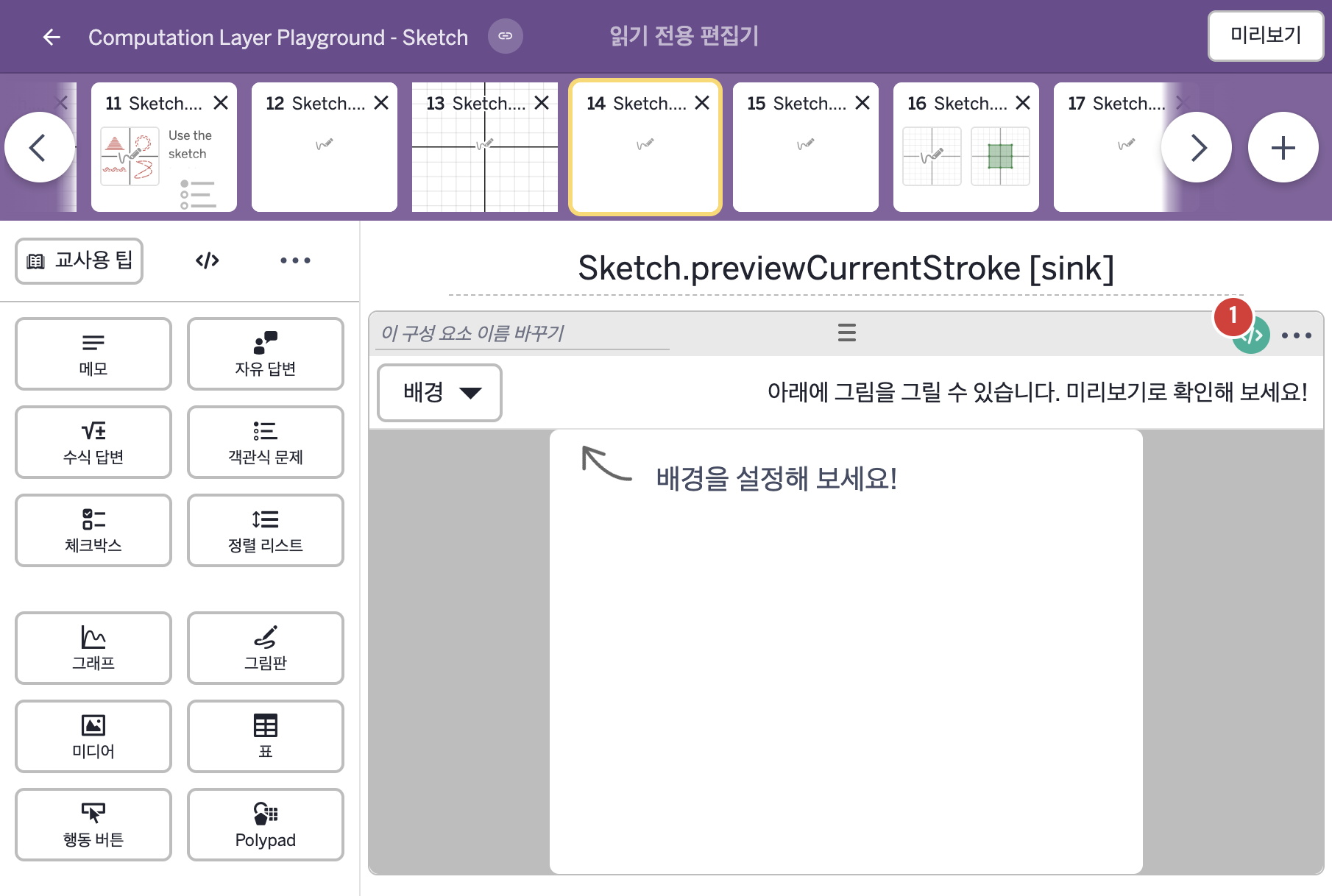Add a 수식 답변 math response component
The width and height of the screenshot is (1332, 896).
tap(93, 442)
